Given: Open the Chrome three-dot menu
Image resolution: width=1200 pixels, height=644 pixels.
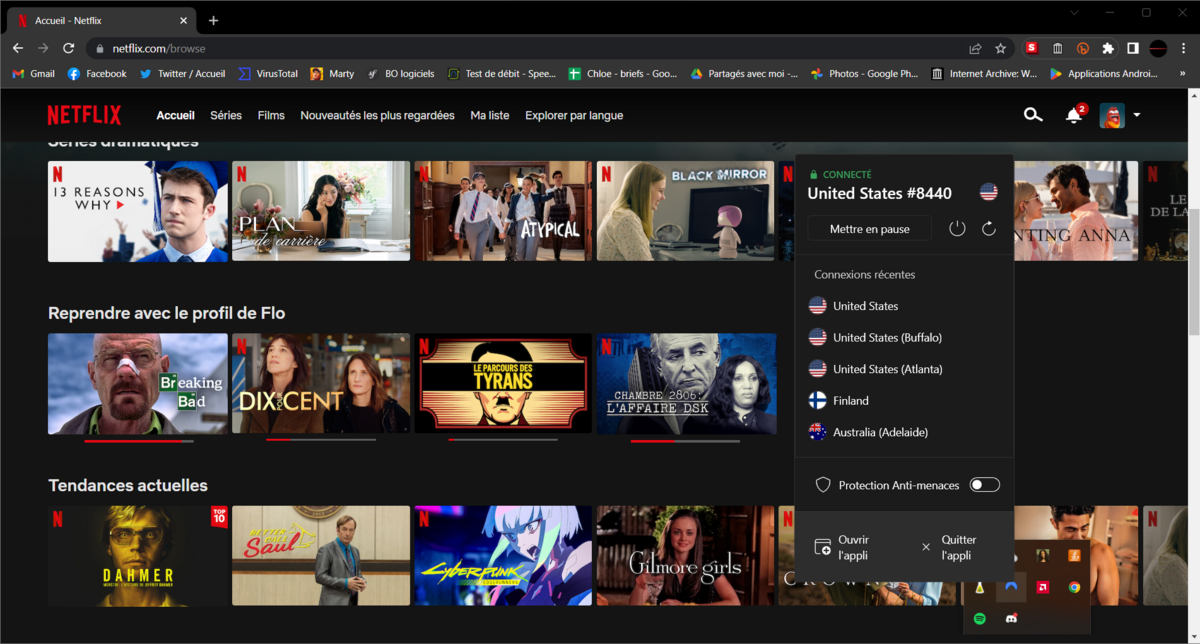Looking at the screenshot, I should 1183,48.
